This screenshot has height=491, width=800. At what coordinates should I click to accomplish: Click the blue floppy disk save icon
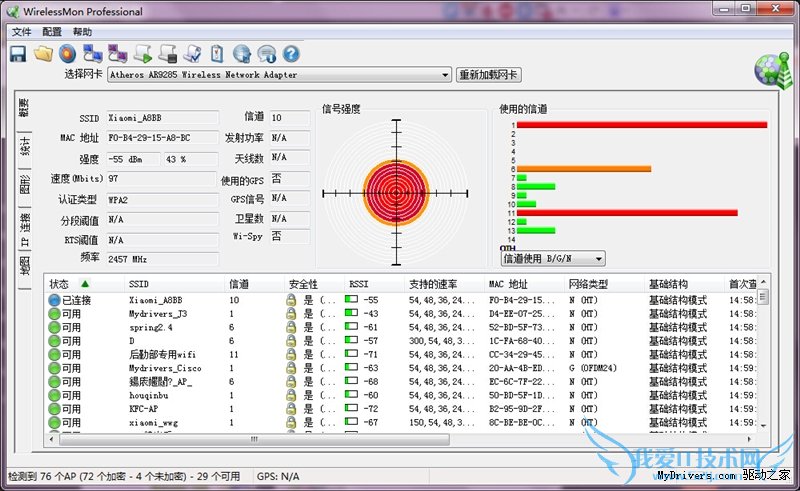(x=18, y=54)
